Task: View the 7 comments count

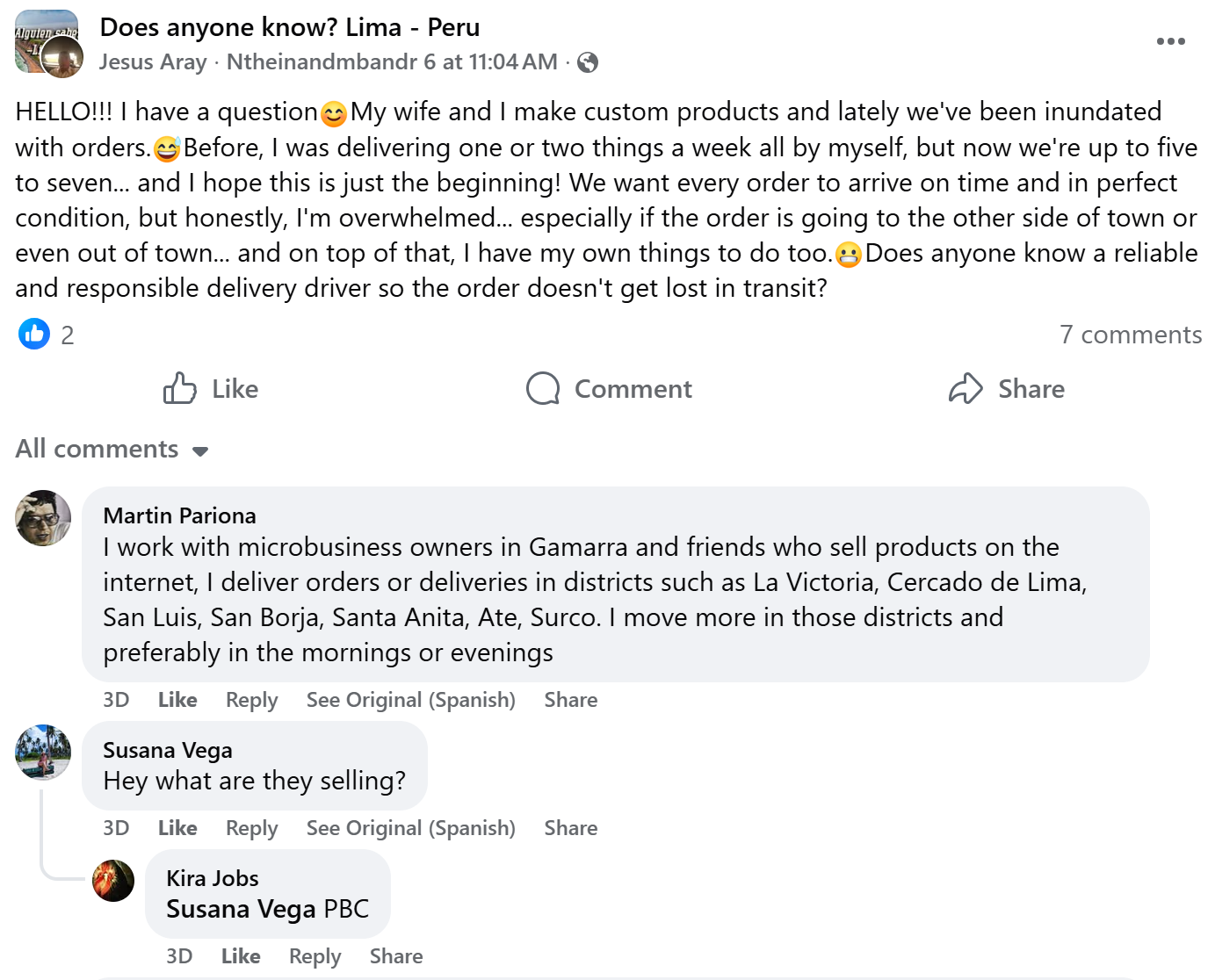Action: point(1130,335)
